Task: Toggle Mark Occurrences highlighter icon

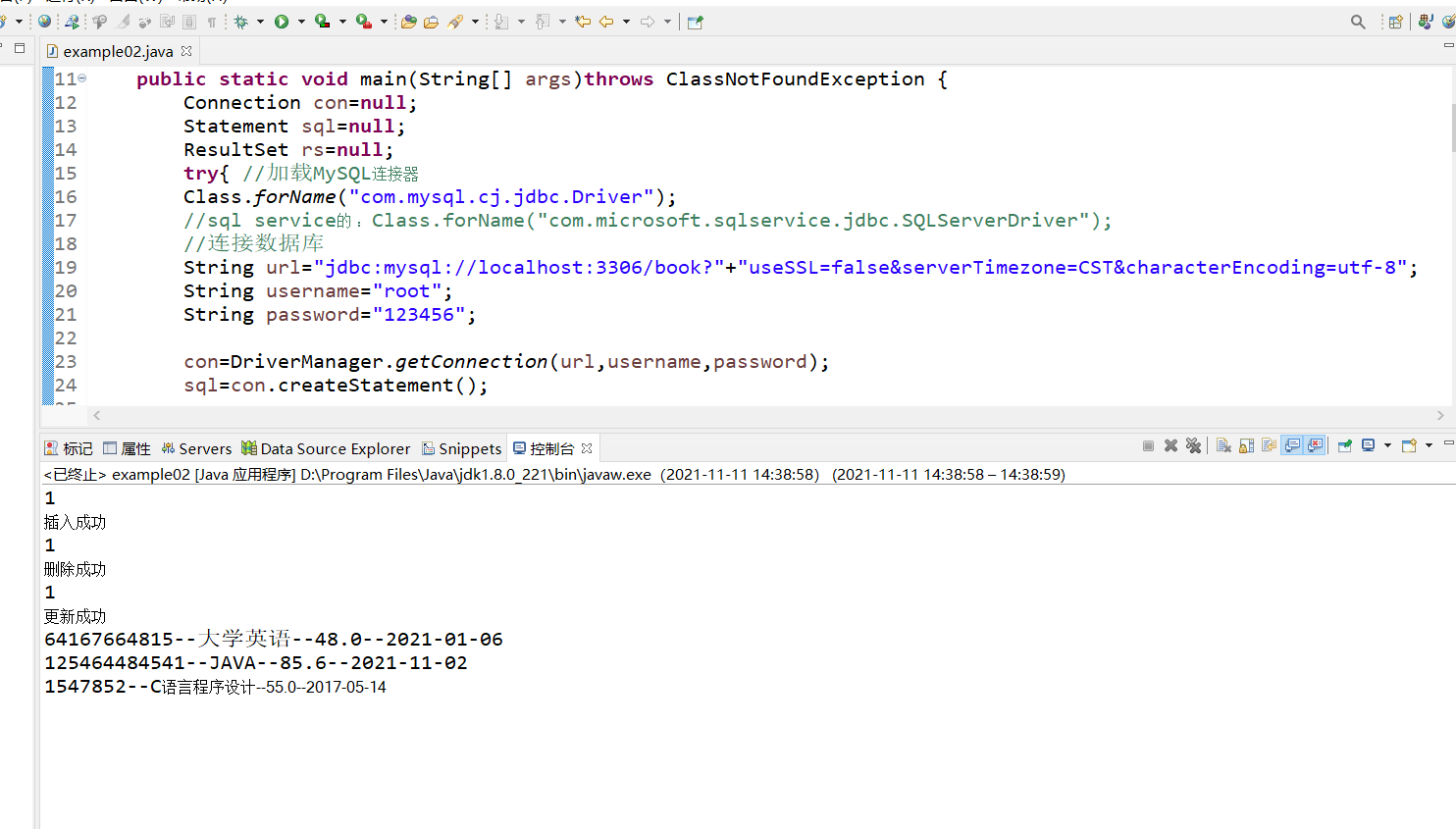Action: pyautogui.click(x=123, y=22)
